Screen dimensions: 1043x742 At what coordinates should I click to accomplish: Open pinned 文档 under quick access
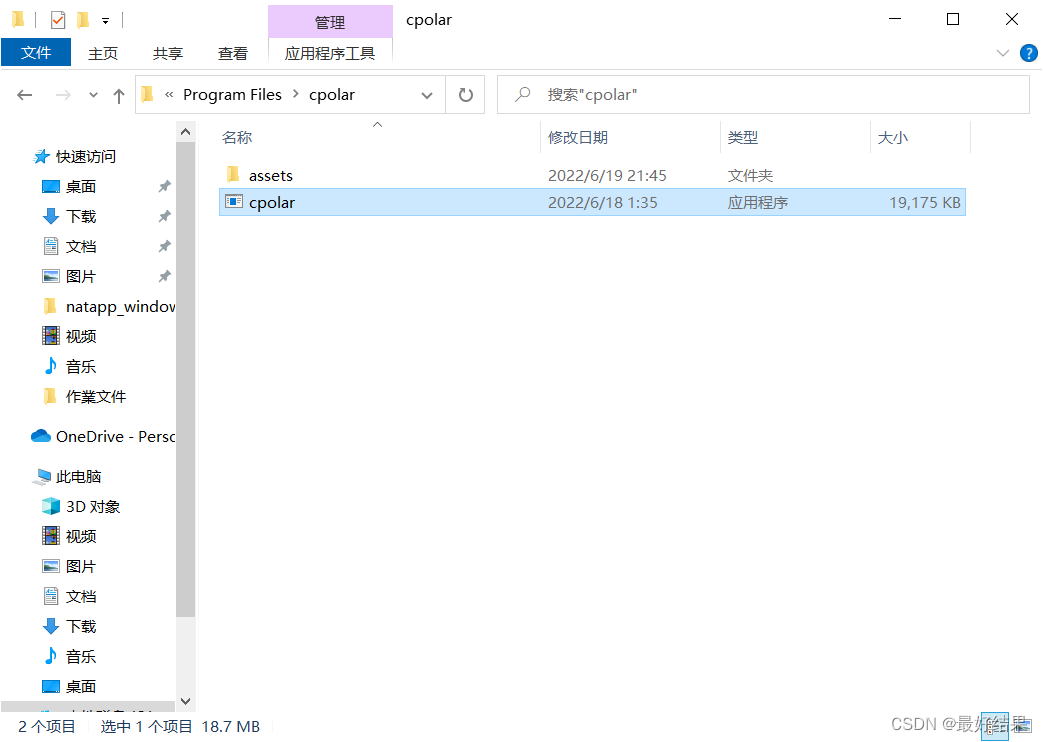click(80, 247)
